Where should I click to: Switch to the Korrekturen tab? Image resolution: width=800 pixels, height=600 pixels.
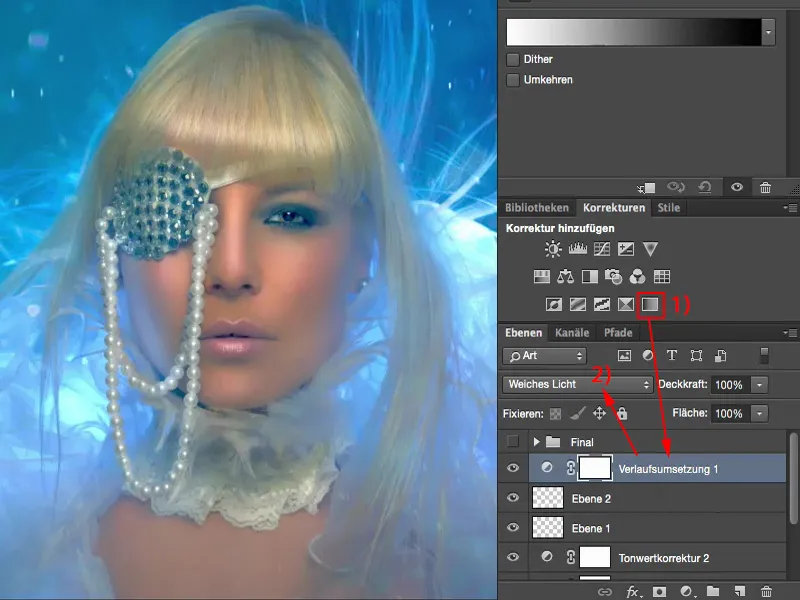point(614,208)
